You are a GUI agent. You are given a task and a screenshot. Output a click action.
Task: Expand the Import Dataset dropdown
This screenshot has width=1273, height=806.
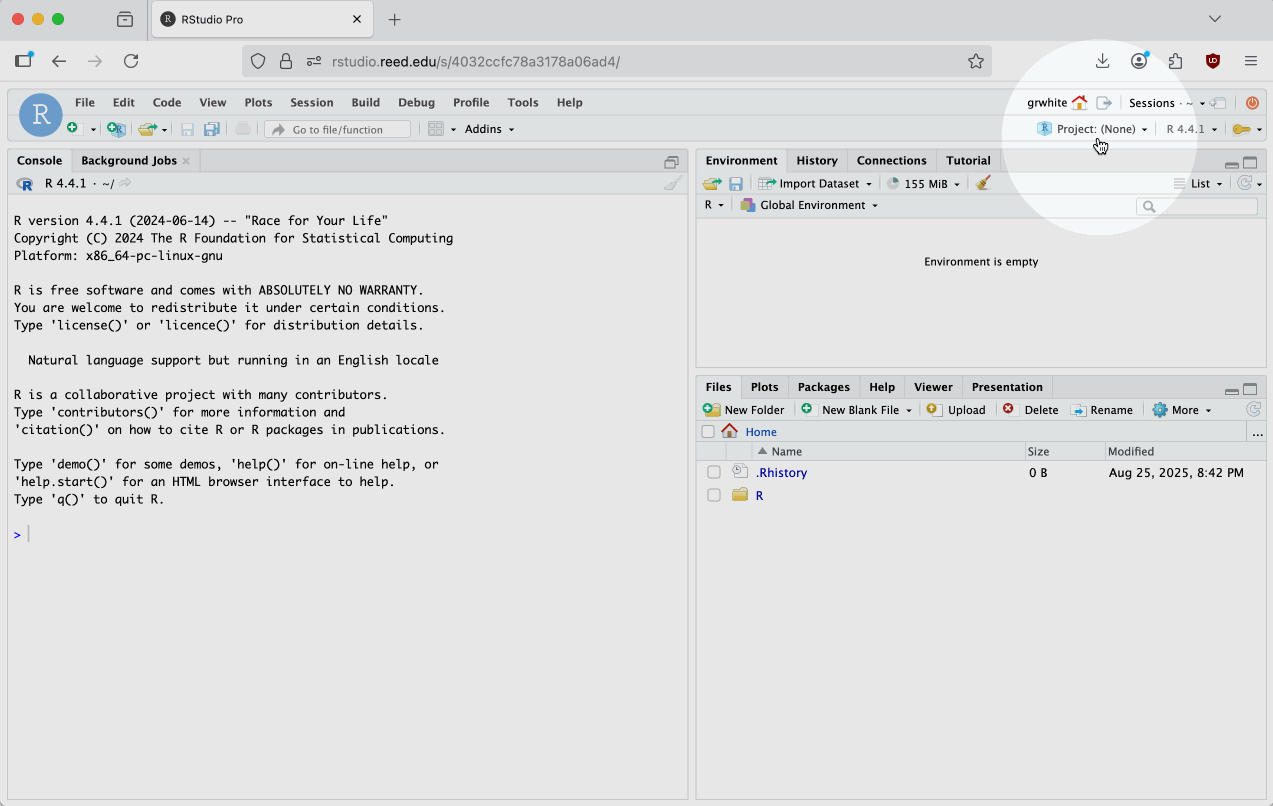click(x=817, y=184)
